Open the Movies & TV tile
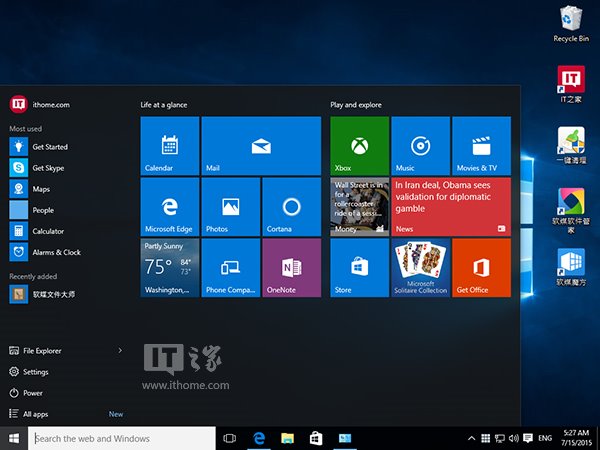600x450 pixels. tap(481, 146)
